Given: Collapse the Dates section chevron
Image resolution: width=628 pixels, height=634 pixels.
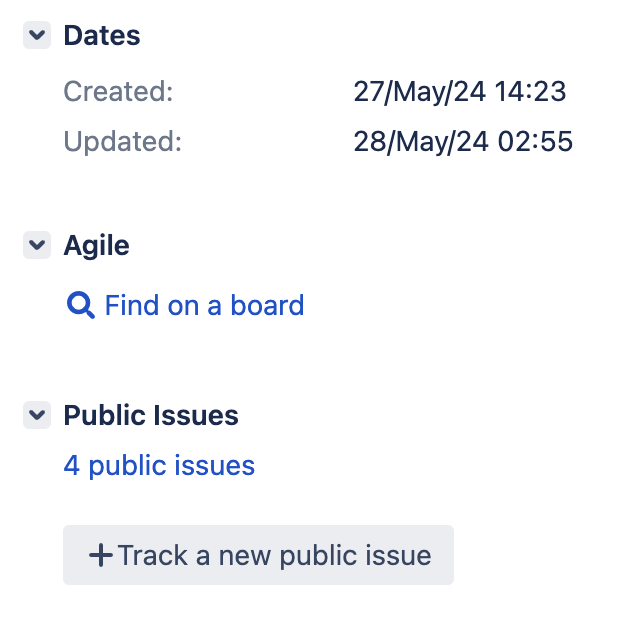Looking at the screenshot, I should (37, 36).
